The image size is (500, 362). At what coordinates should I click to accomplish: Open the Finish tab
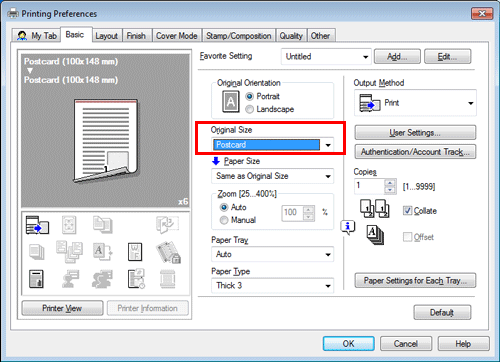coord(136,36)
